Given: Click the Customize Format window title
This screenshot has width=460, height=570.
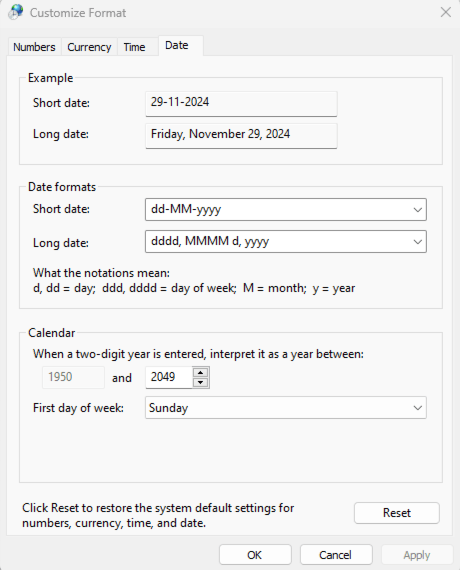Looking at the screenshot, I should (x=78, y=13).
